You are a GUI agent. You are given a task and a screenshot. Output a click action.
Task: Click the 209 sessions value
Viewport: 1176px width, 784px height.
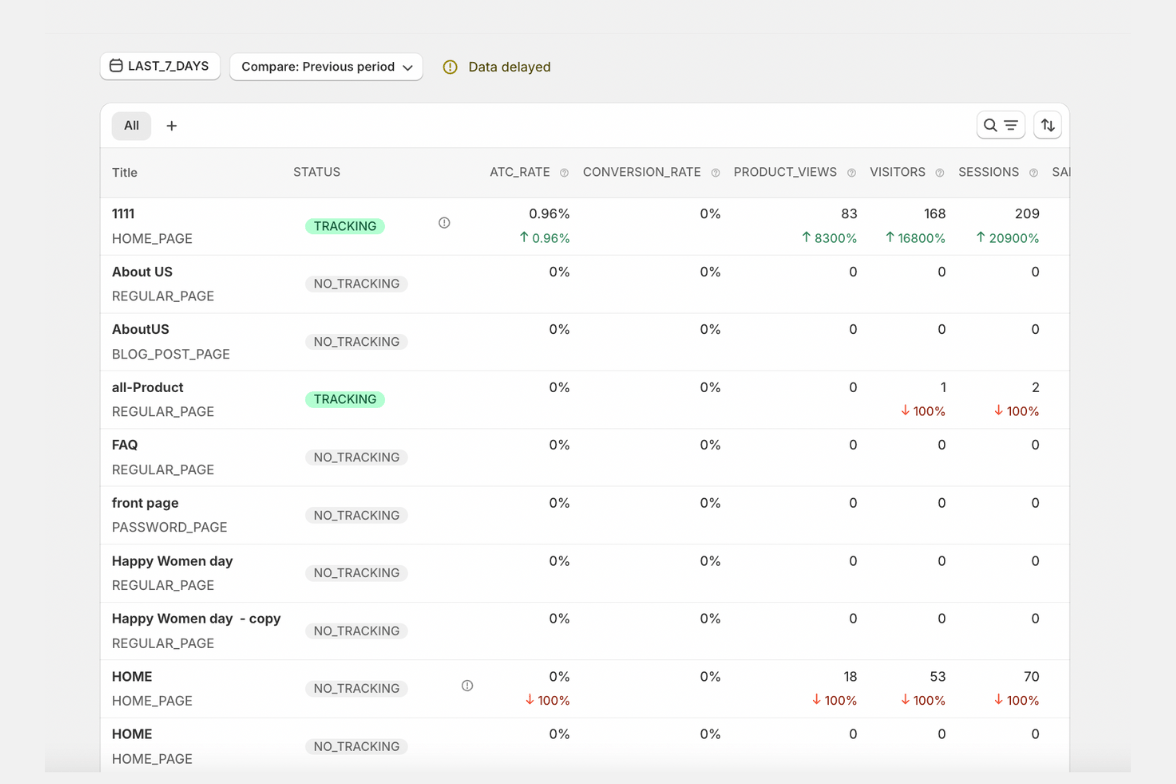tap(1027, 214)
